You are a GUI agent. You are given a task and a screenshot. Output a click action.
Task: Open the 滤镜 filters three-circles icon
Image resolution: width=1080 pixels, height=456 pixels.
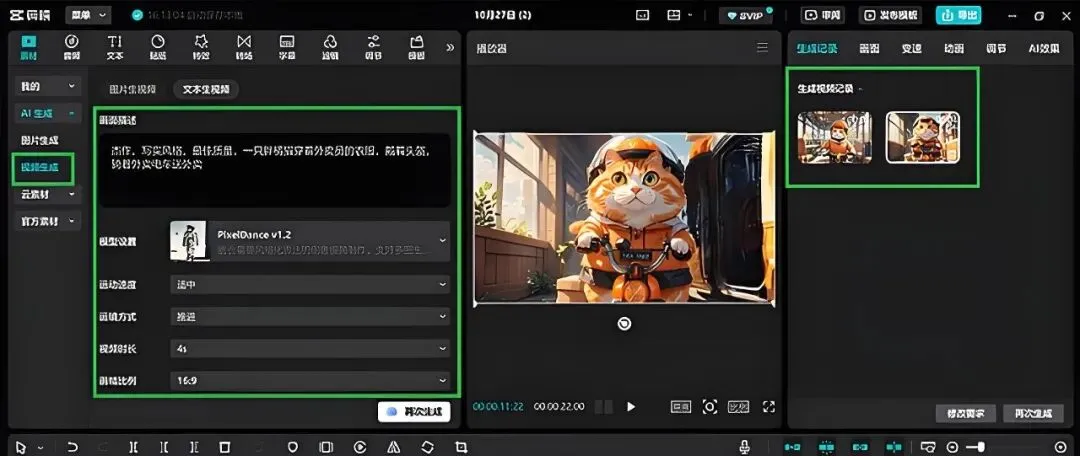coord(330,41)
